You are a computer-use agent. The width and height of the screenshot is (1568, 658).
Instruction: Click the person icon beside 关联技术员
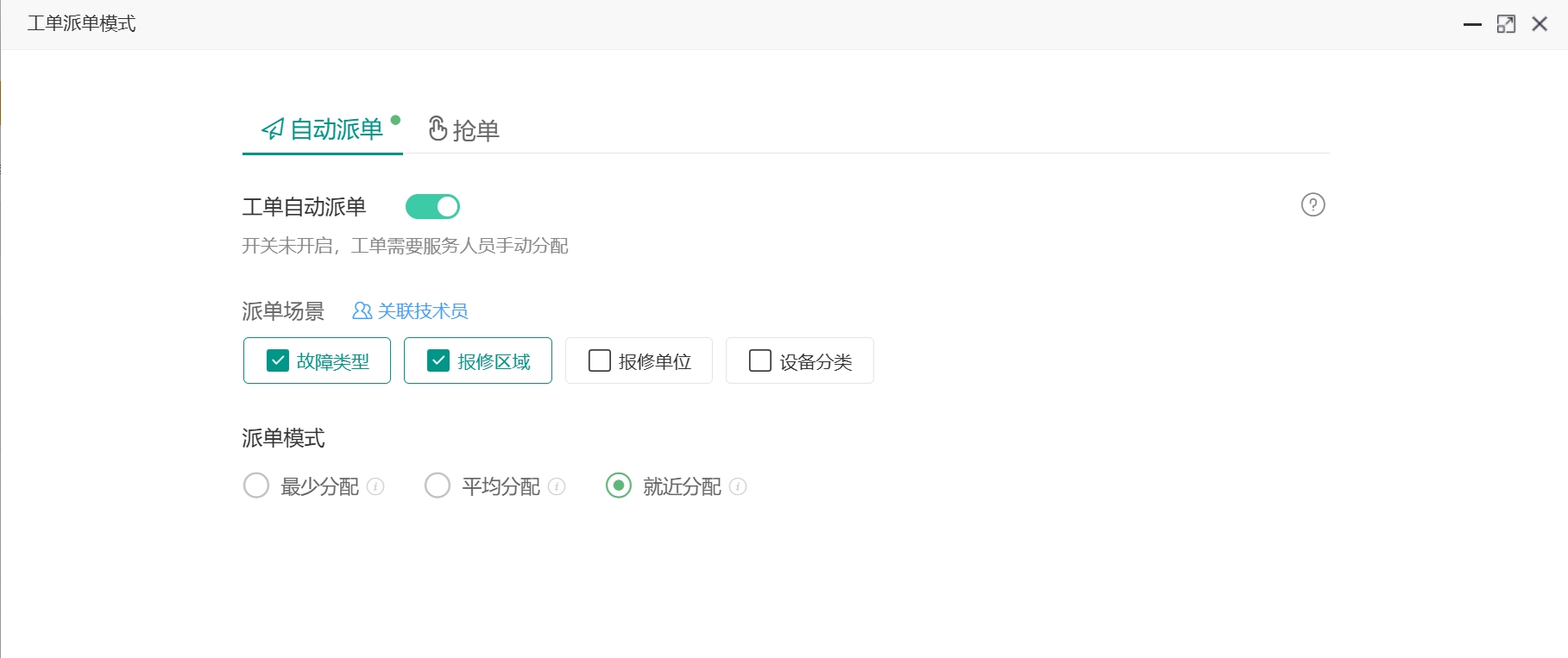(362, 310)
